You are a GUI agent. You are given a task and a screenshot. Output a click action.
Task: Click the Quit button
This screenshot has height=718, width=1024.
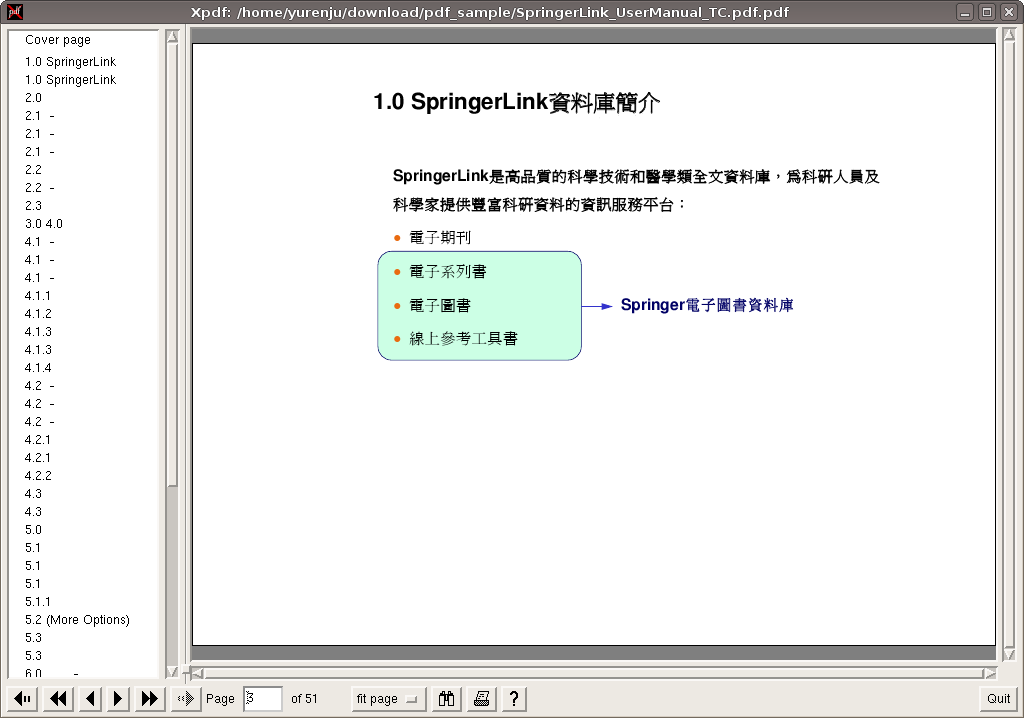[x=998, y=699]
